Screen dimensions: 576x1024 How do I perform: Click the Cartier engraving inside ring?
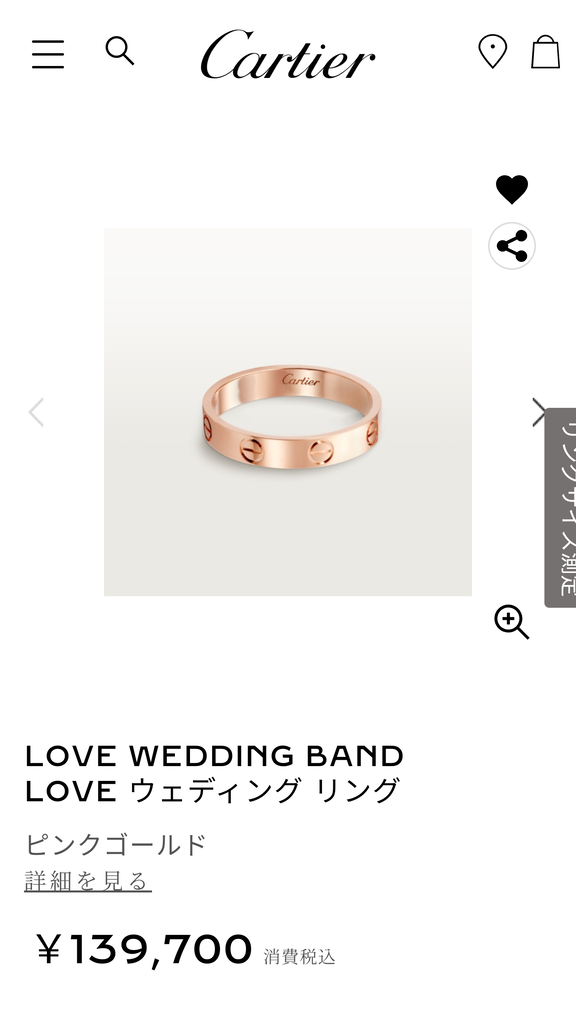pos(301,379)
